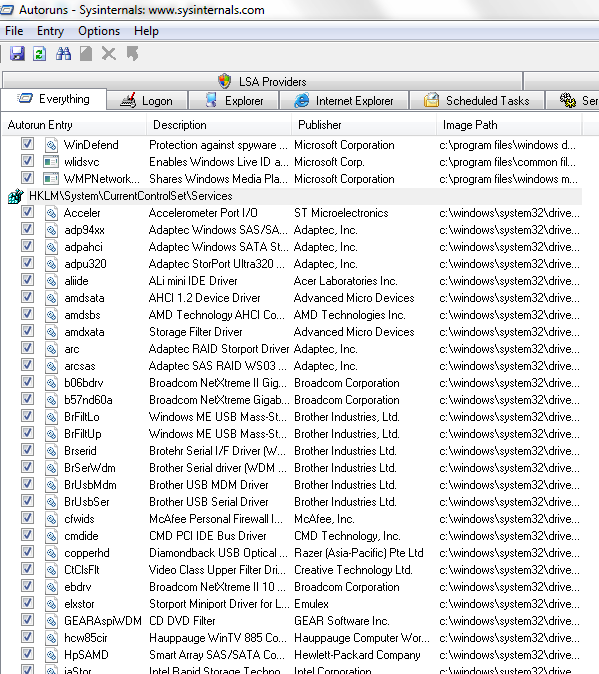Click the copperhd driver icon
Screen dimensions: 599x674
51,553
